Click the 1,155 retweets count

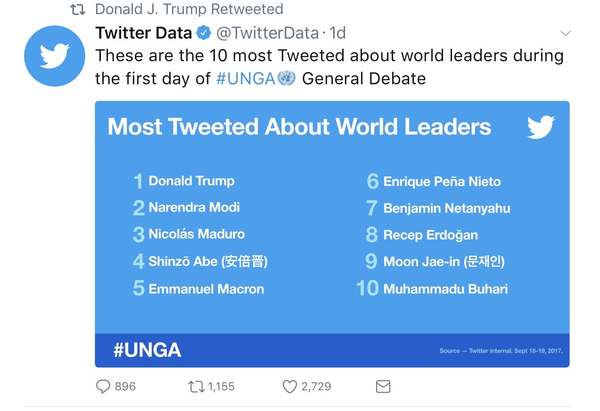click(x=222, y=386)
